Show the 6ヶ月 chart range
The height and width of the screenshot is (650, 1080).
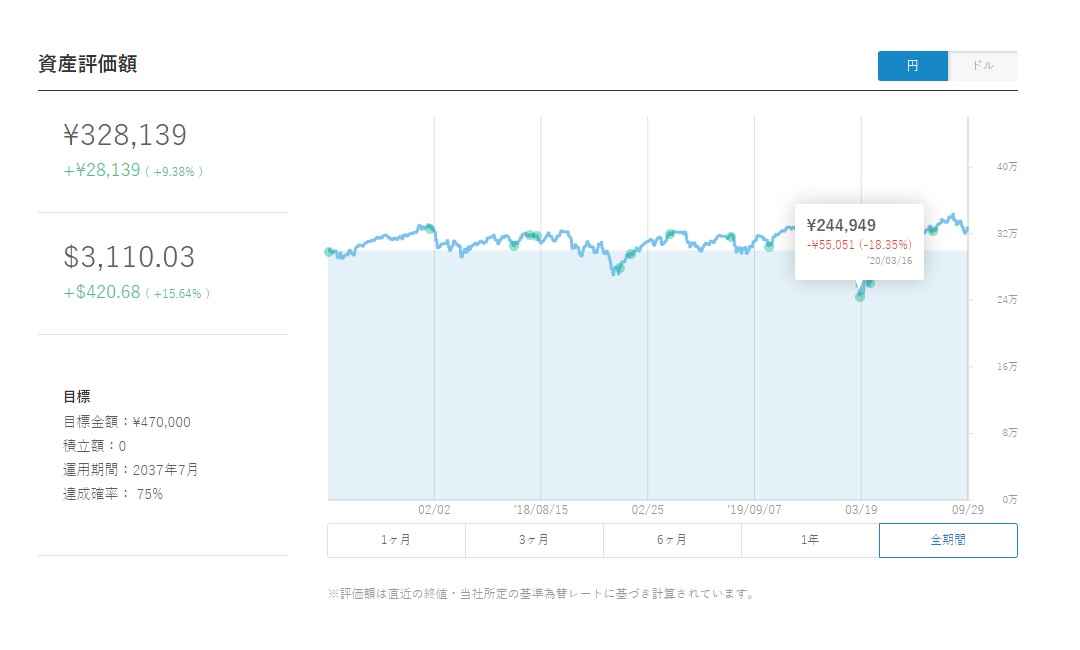coord(672,540)
